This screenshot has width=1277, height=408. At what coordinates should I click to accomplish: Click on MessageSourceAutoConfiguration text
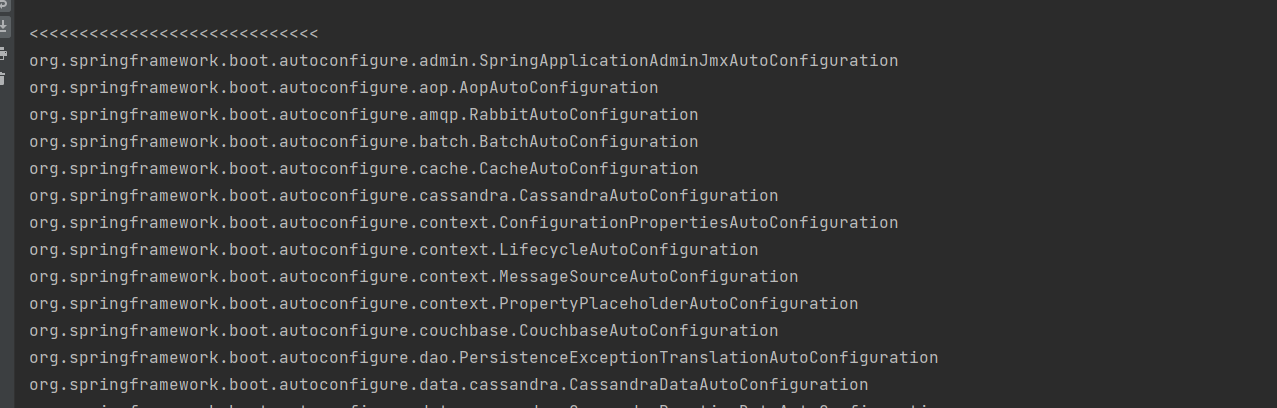coord(414,277)
